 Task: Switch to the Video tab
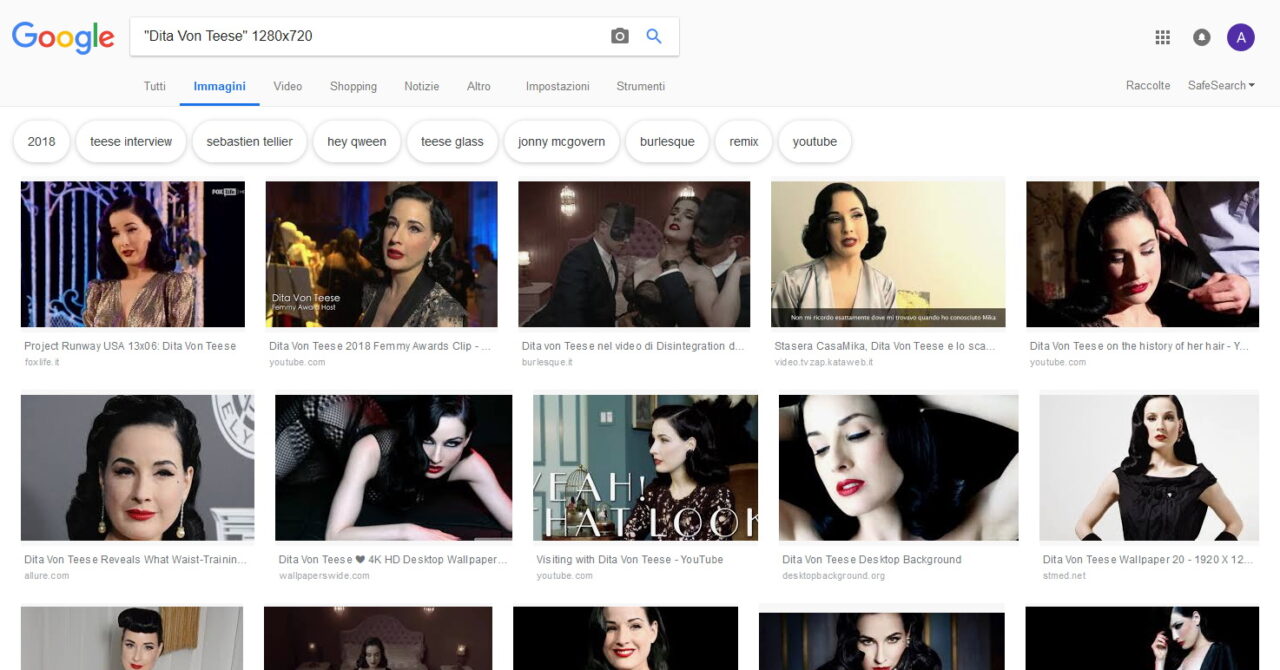(288, 87)
